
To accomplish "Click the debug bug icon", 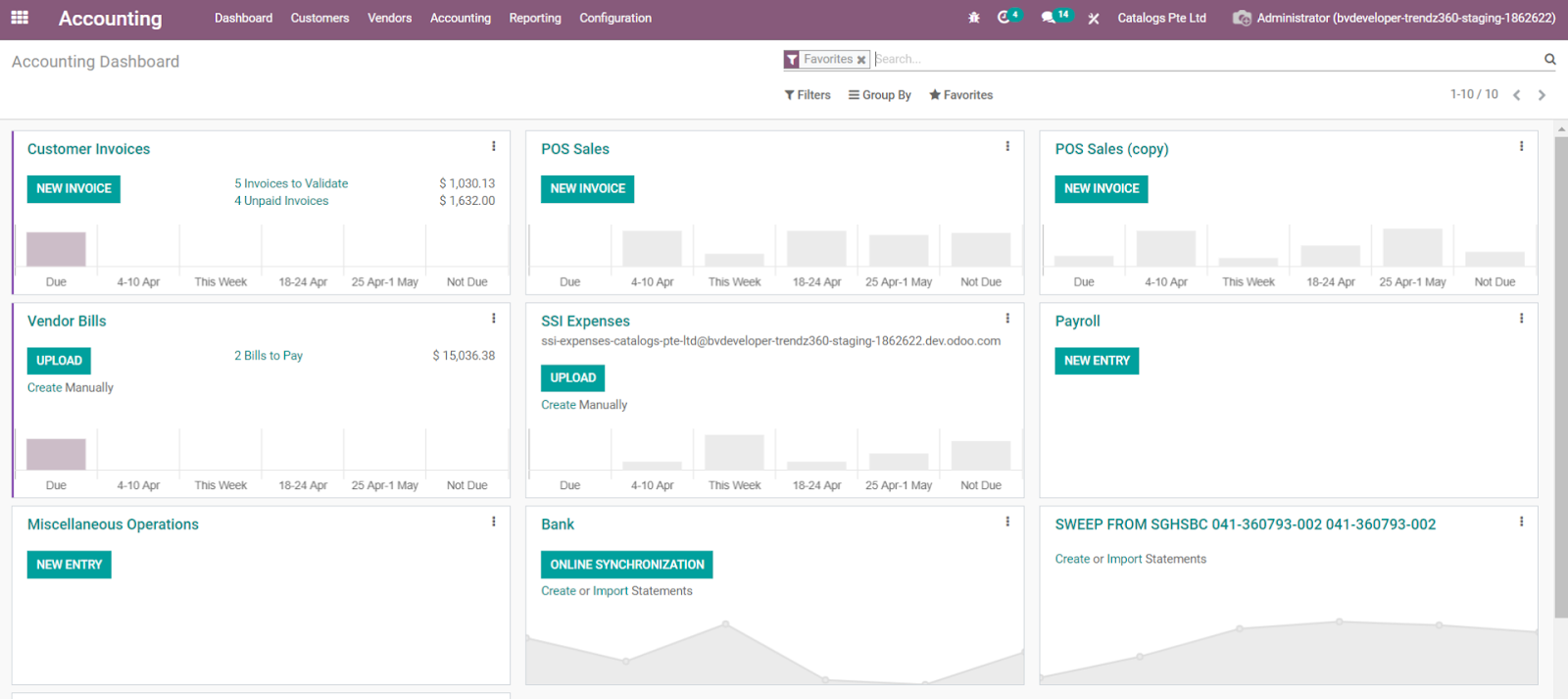I will pos(973,18).
